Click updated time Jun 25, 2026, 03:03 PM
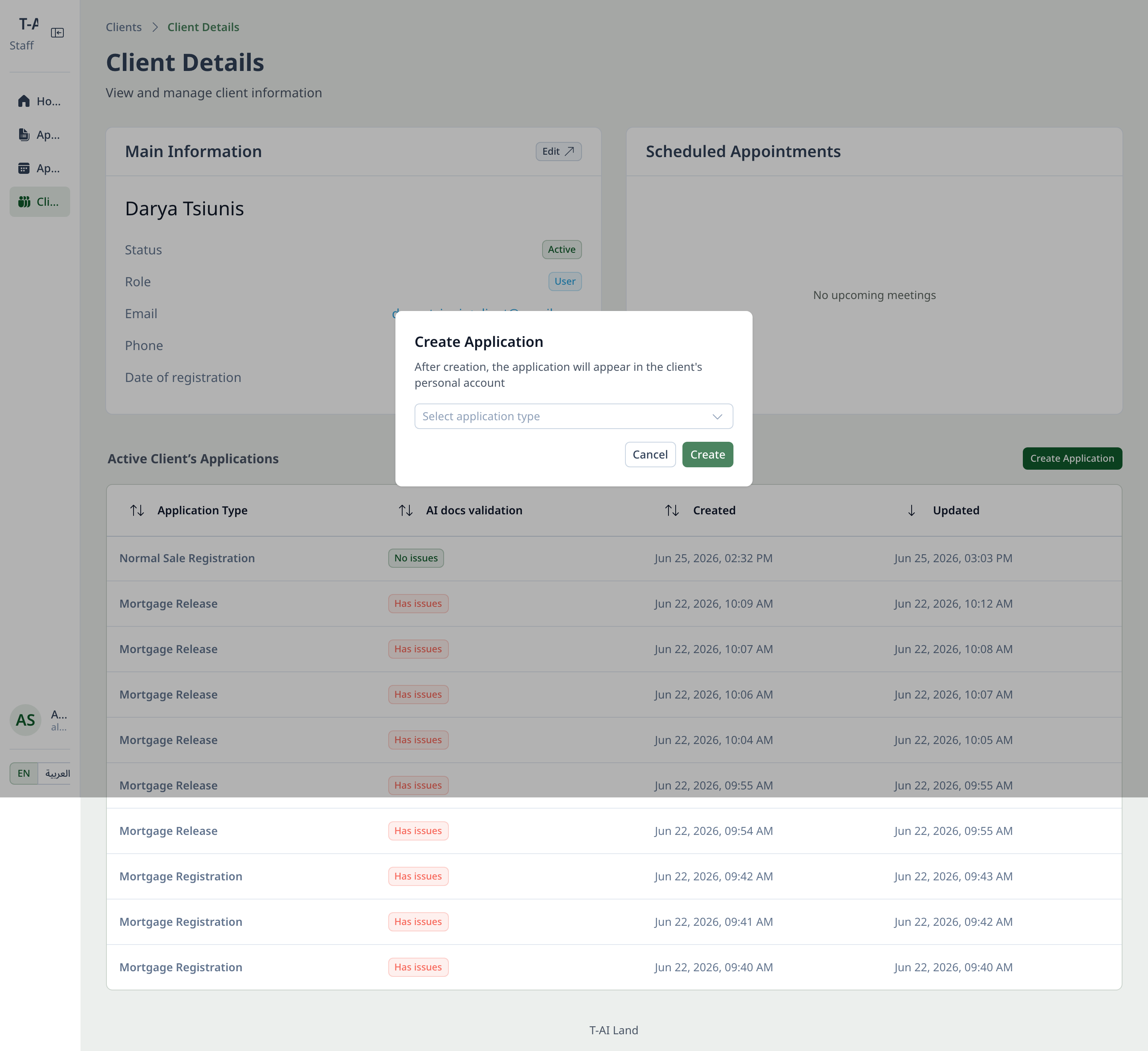 953,558
